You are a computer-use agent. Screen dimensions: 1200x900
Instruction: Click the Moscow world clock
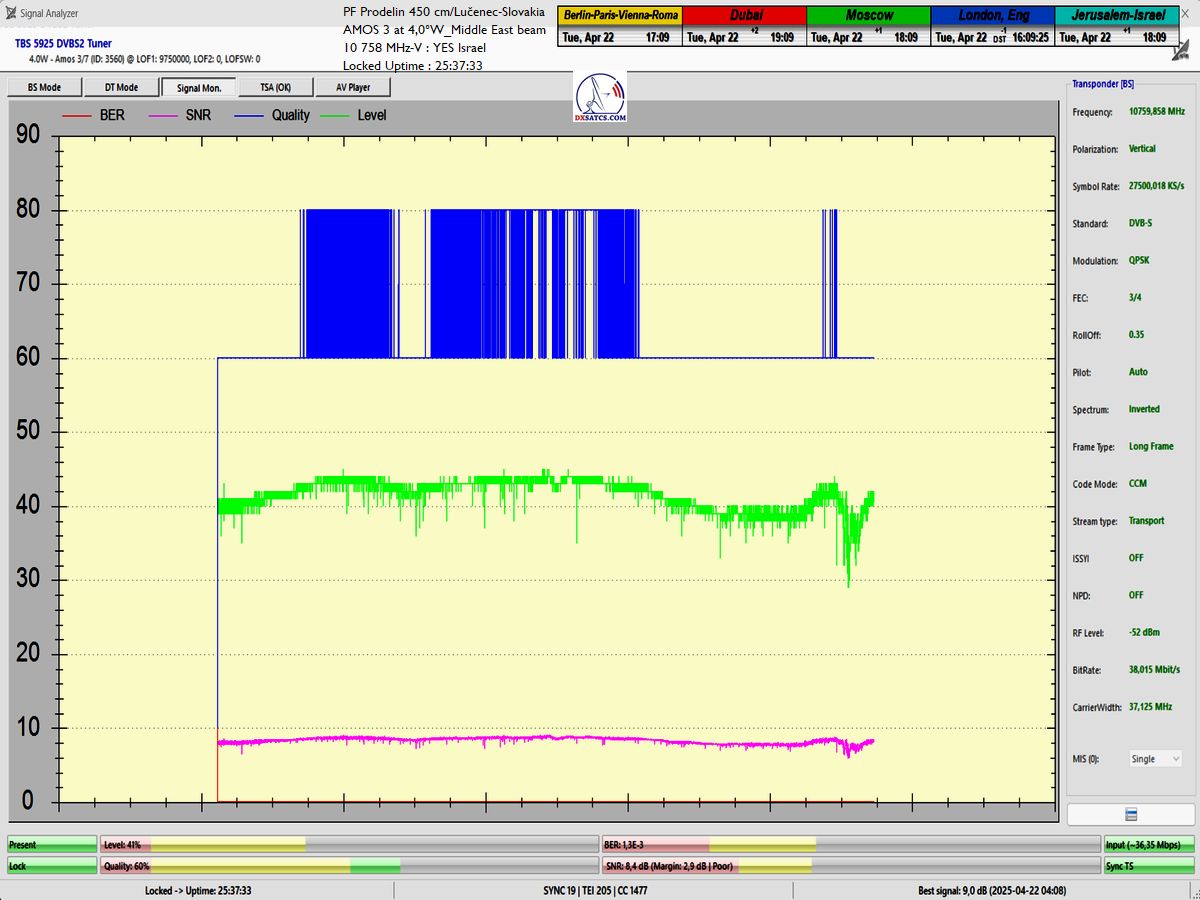pyautogui.click(x=868, y=27)
